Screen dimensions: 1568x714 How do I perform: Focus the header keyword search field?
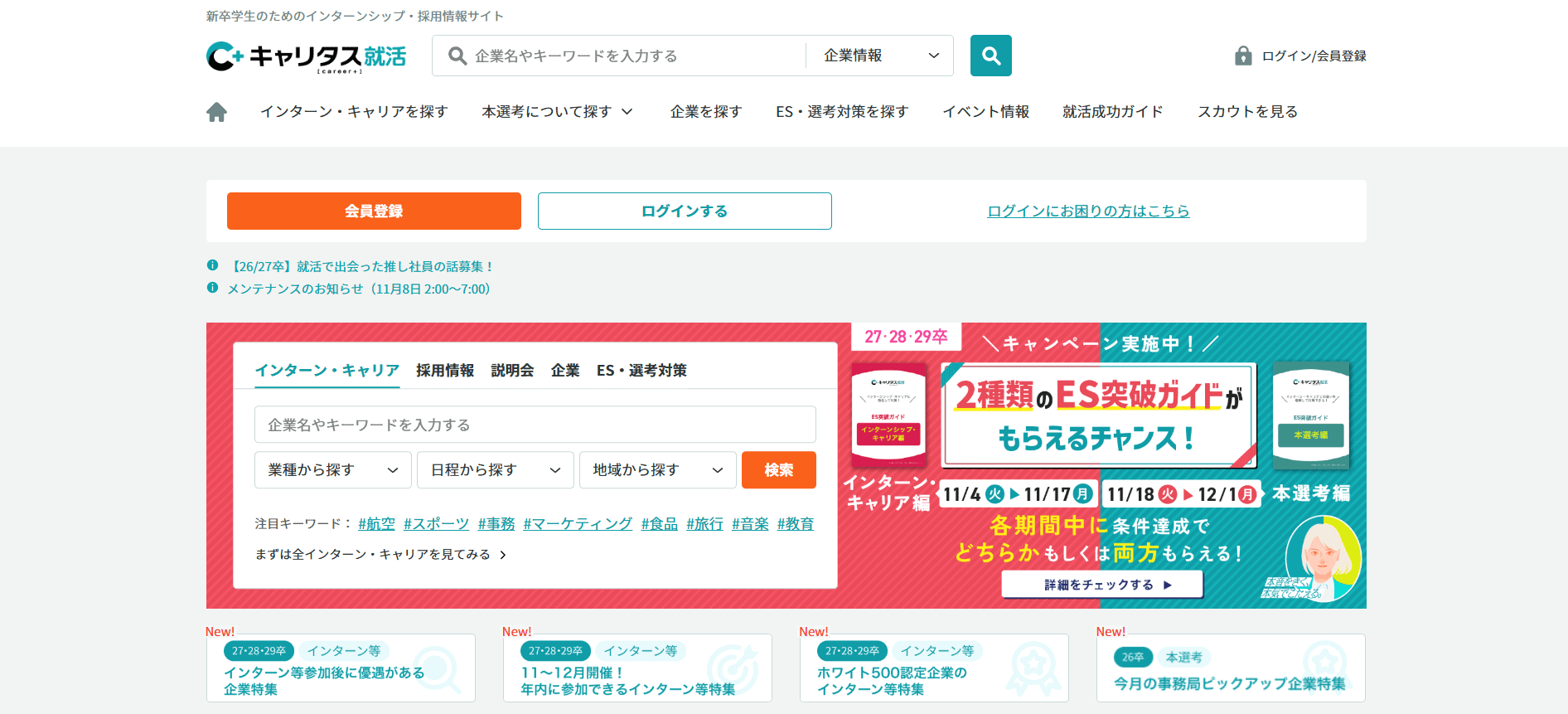pos(618,56)
